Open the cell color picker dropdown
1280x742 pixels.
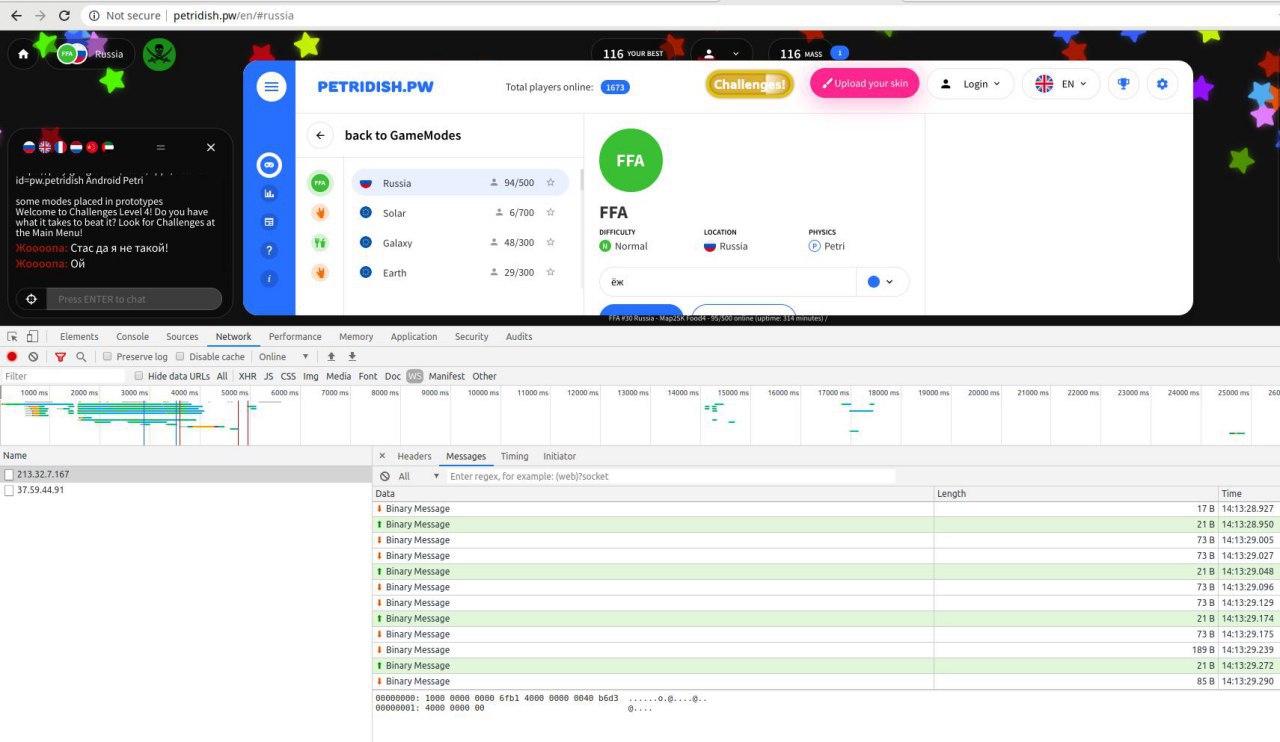point(882,282)
